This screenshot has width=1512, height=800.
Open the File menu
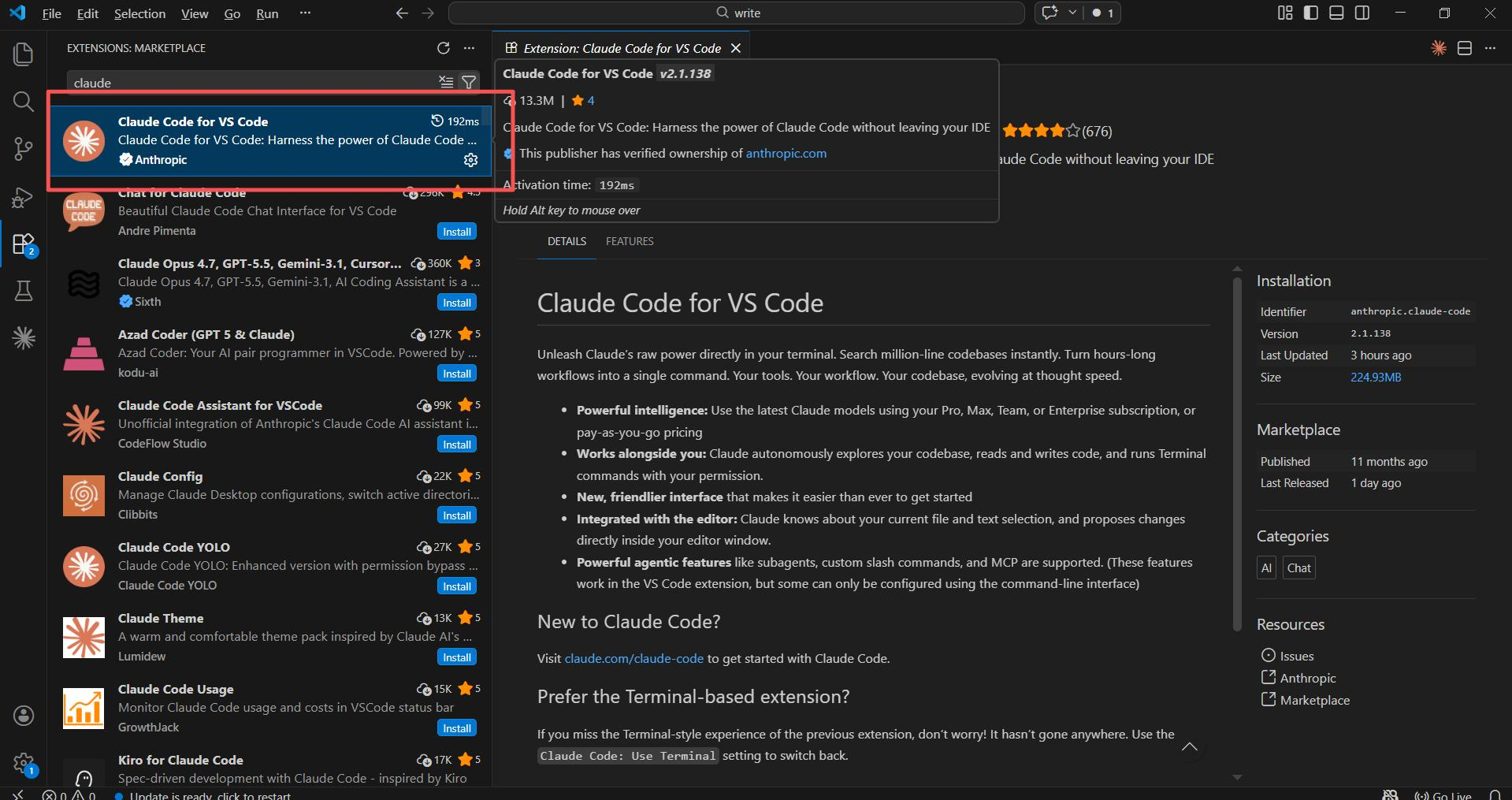tap(51, 13)
